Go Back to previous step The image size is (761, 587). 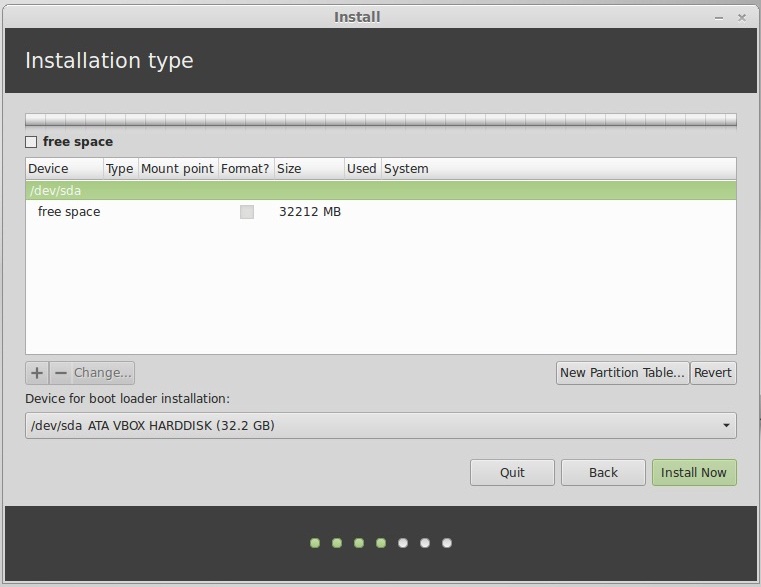click(603, 472)
